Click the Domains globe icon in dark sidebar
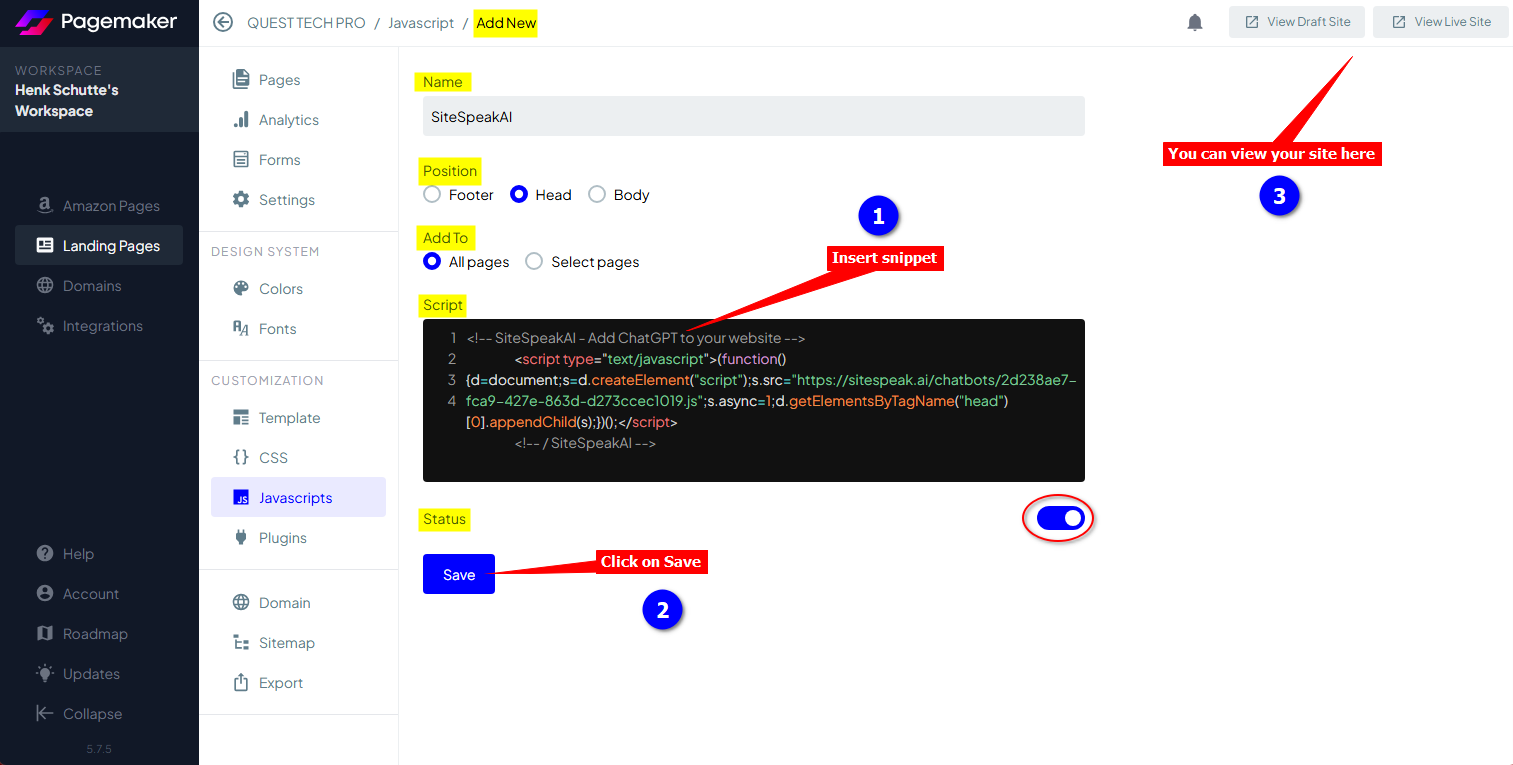This screenshot has width=1513, height=765. coord(45,285)
